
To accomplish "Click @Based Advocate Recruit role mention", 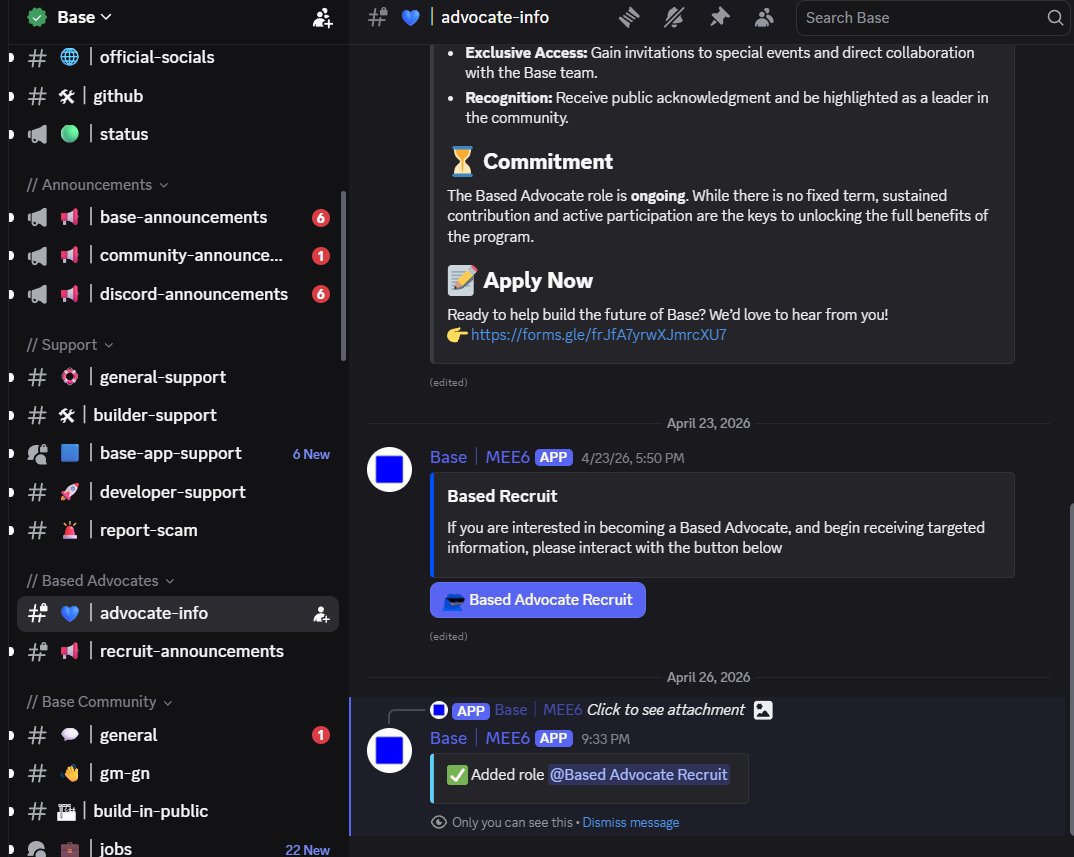I will [x=638, y=775].
